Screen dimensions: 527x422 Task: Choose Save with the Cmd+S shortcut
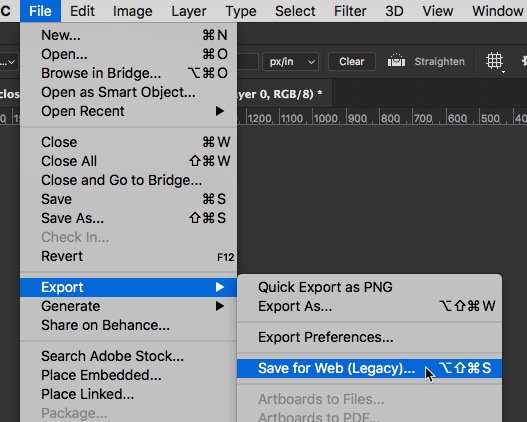click(x=128, y=199)
